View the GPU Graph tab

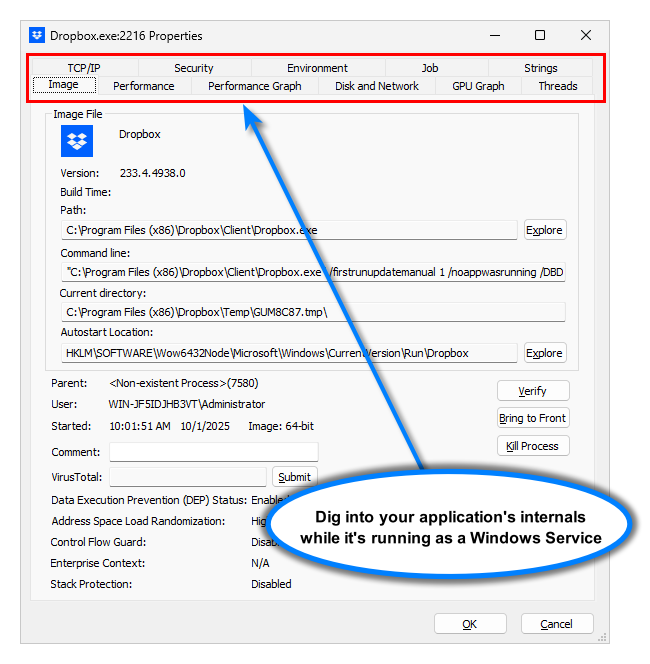[478, 86]
